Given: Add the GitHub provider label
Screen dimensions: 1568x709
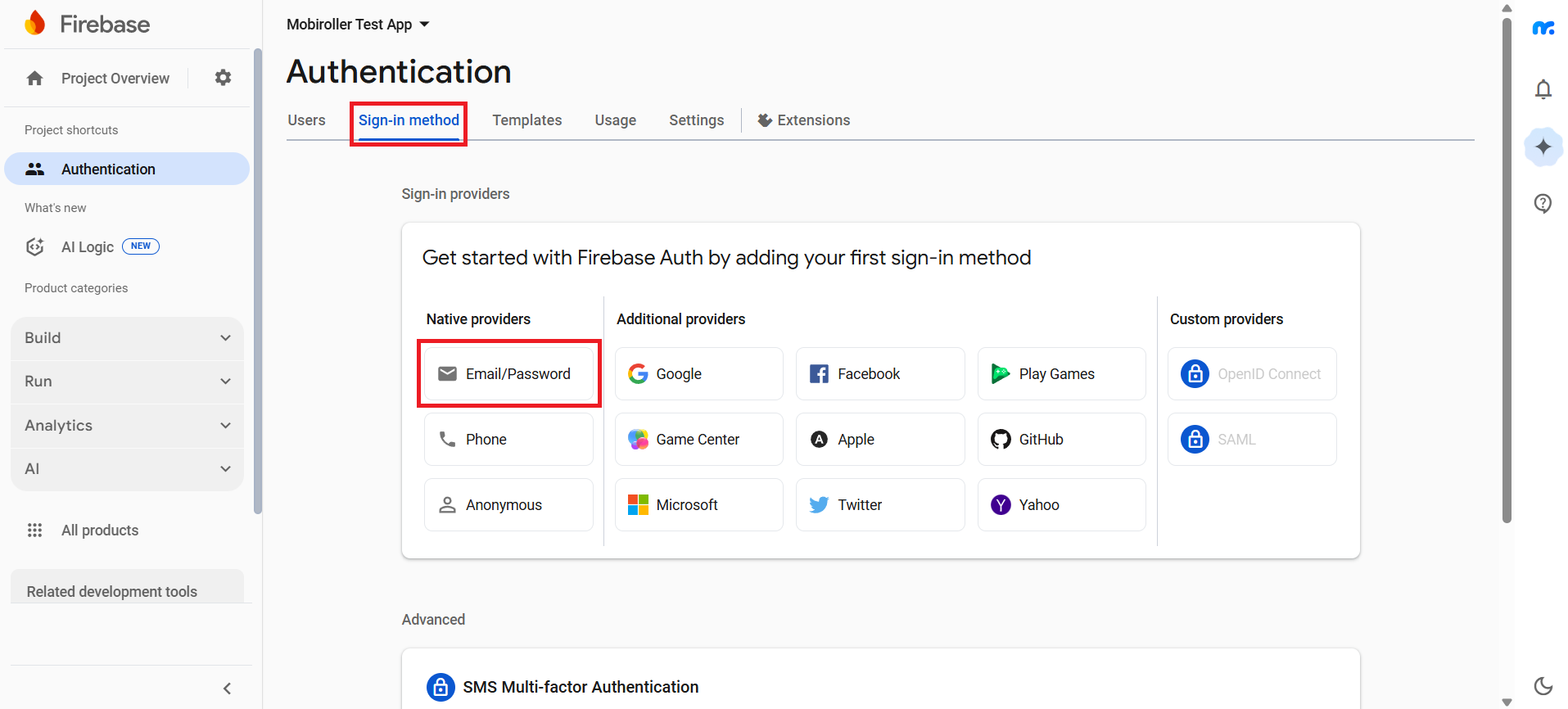Looking at the screenshot, I should point(1041,440).
